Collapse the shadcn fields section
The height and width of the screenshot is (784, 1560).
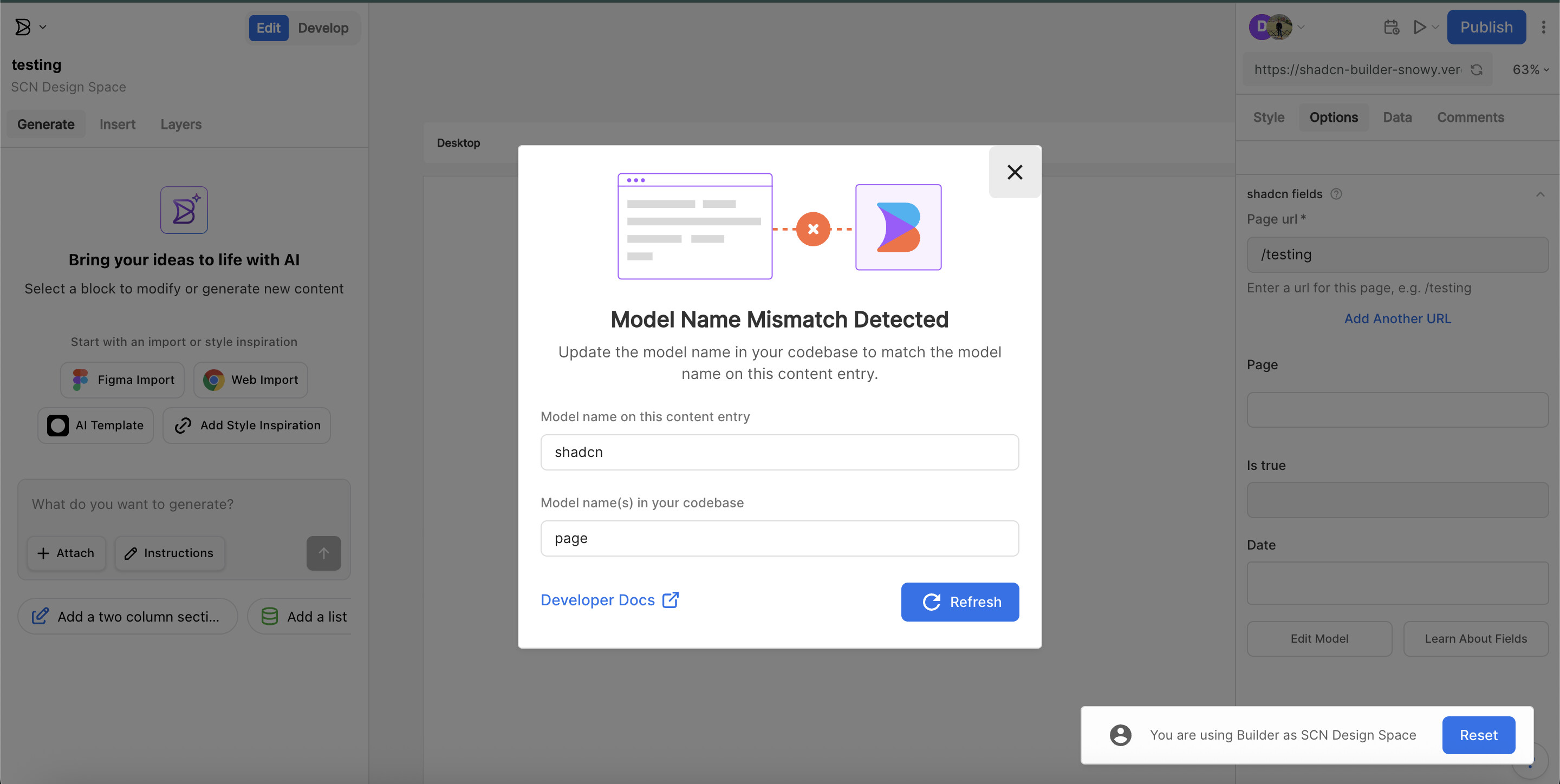pyautogui.click(x=1540, y=194)
